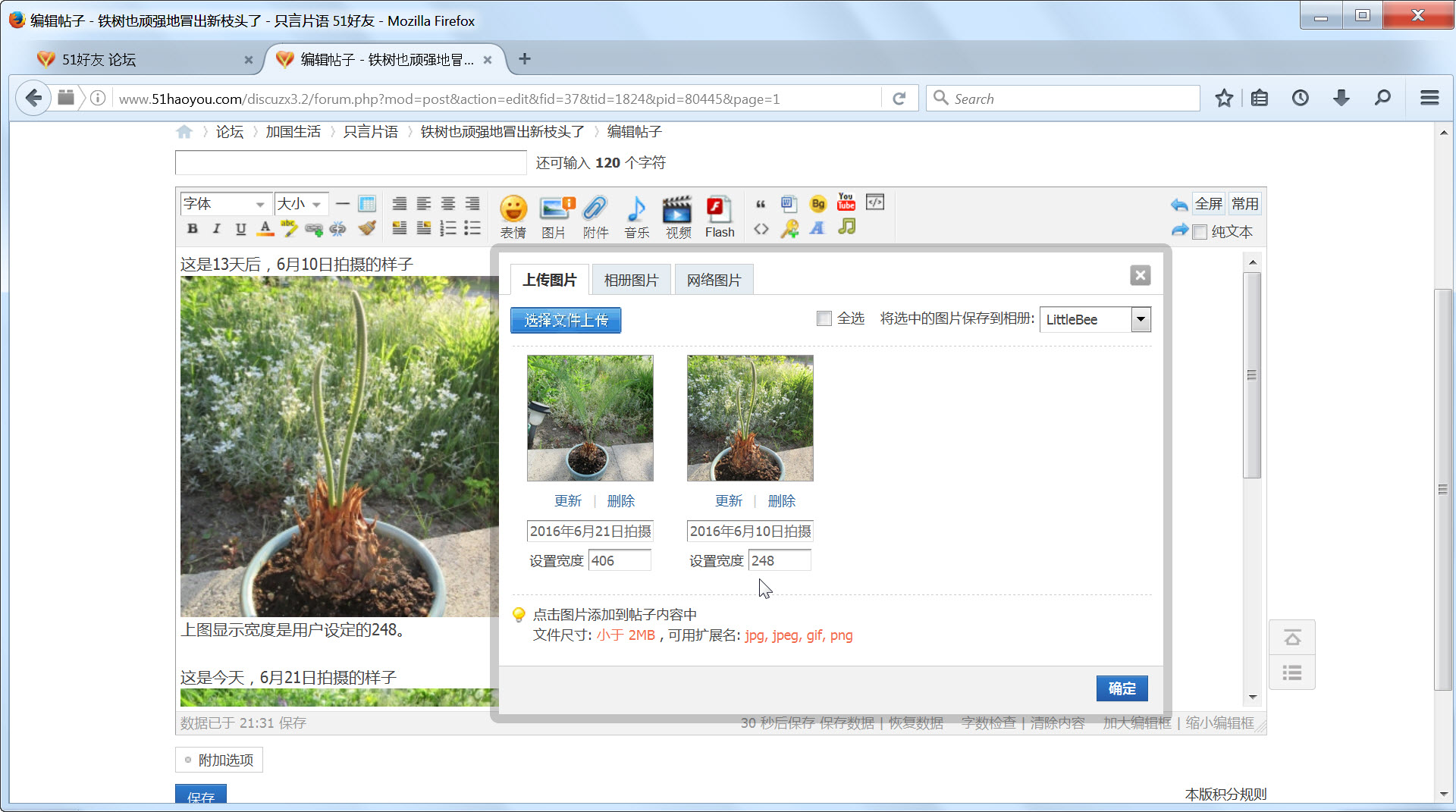Toggle bold formatting in editor toolbar

[x=193, y=228]
